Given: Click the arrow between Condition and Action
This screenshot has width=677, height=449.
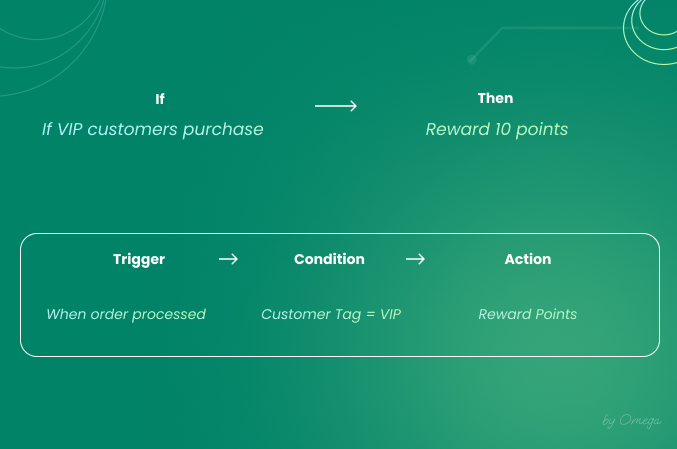Looking at the screenshot, I should coord(415,259).
